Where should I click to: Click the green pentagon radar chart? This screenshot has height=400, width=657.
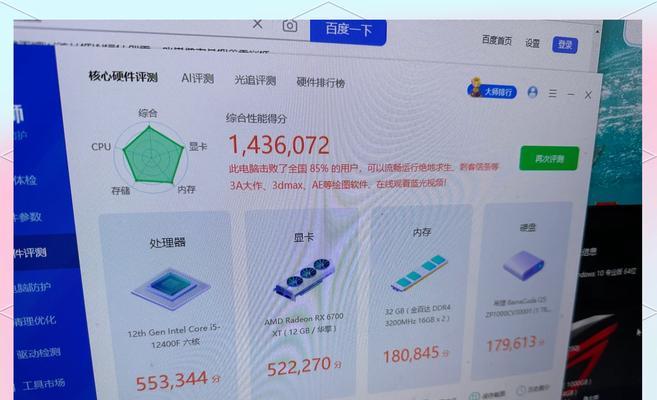coord(153,156)
